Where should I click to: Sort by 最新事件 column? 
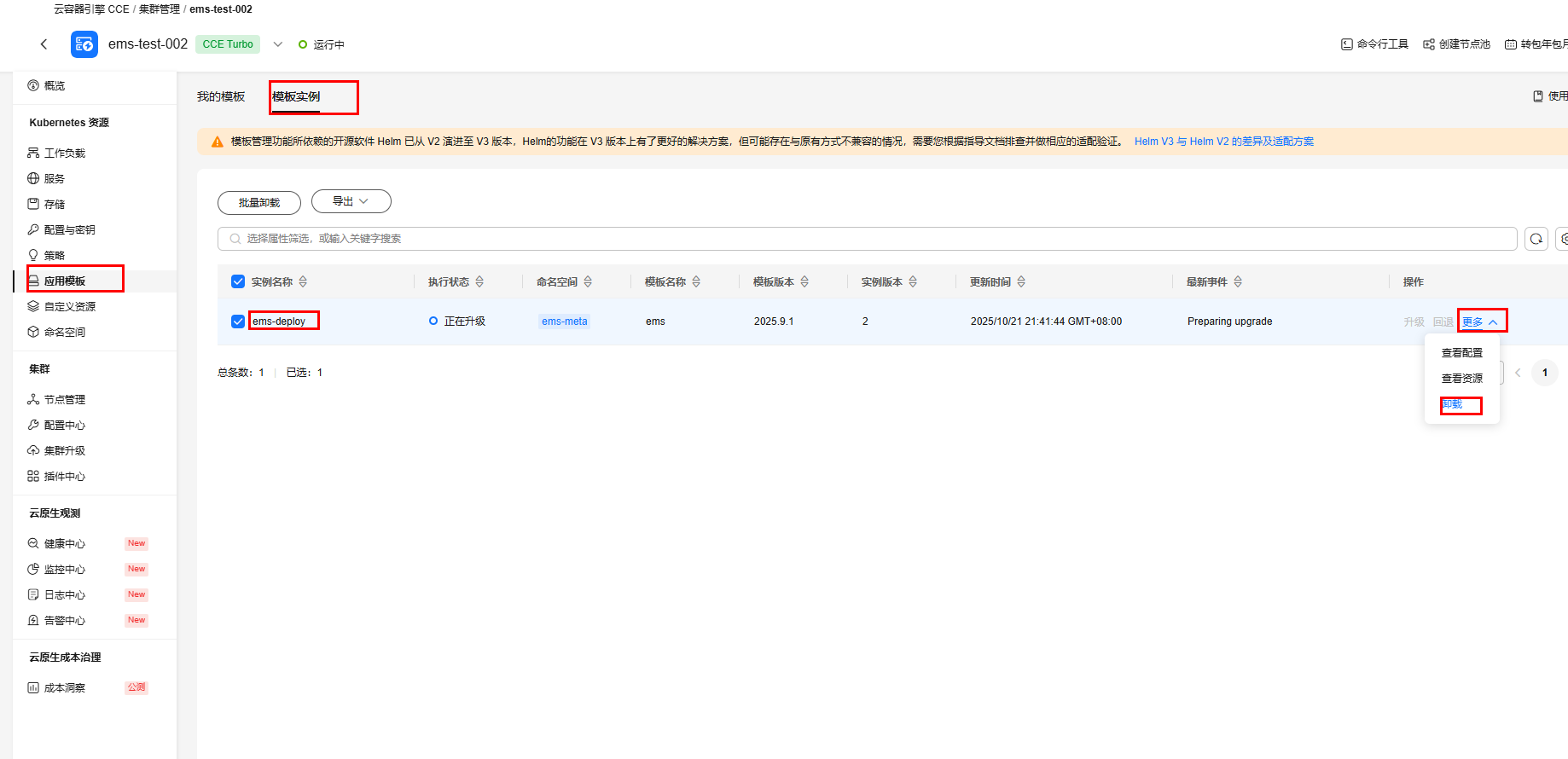point(1238,281)
